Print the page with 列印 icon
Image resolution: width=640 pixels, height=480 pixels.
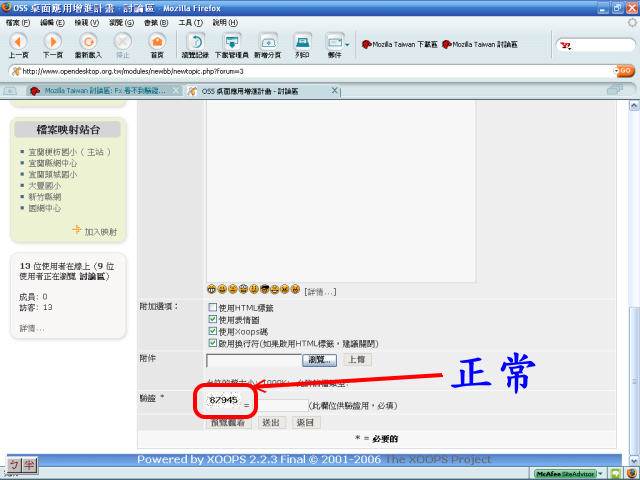coord(302,42)
